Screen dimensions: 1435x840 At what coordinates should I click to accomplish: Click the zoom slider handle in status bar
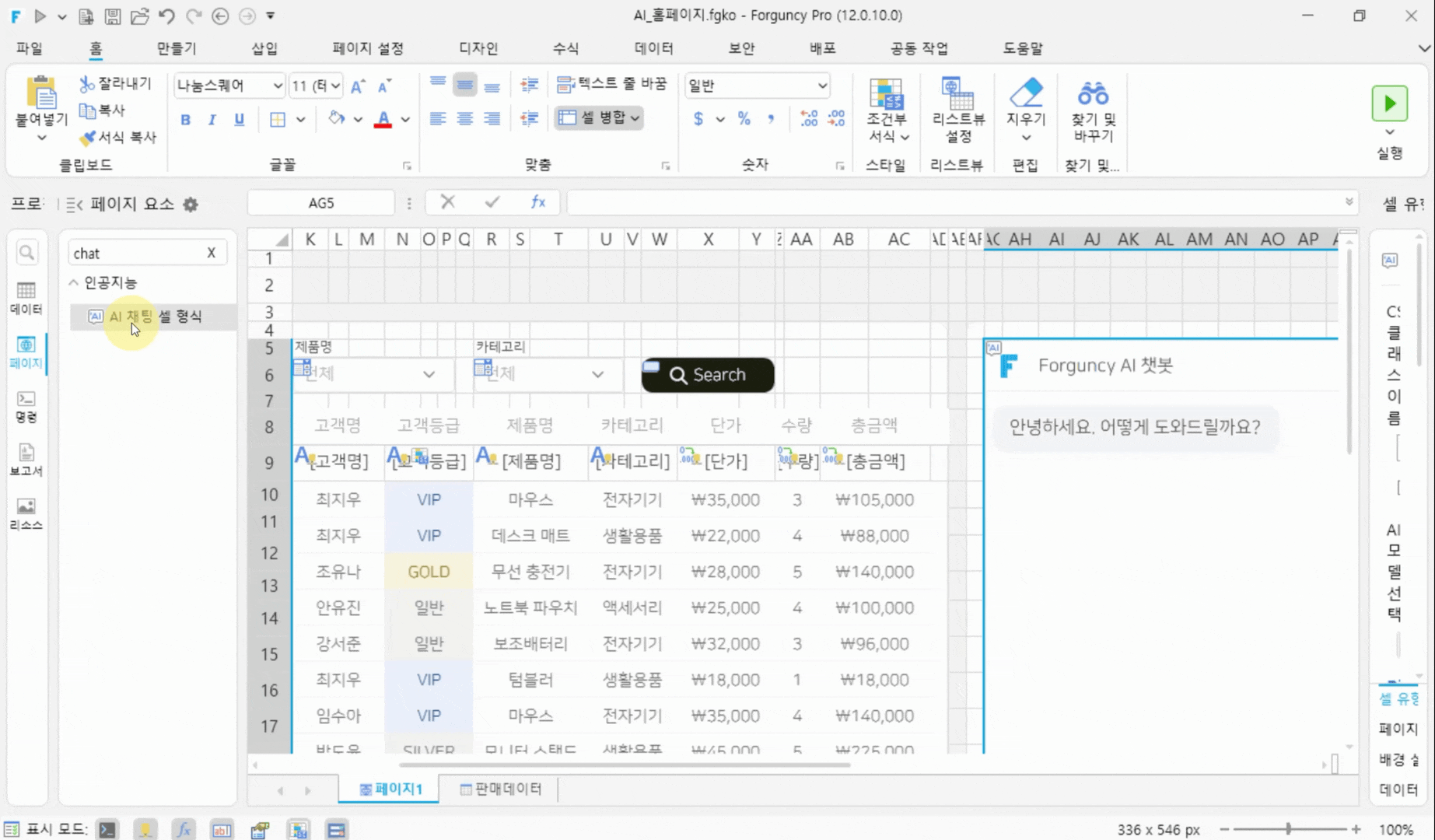coord(1288,830)
